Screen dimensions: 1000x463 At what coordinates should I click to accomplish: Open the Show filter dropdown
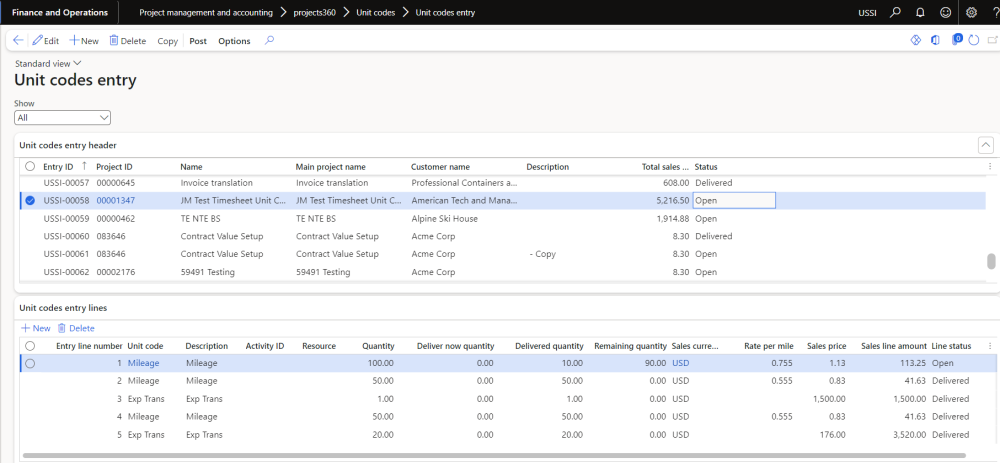click(x=62, y=118)
